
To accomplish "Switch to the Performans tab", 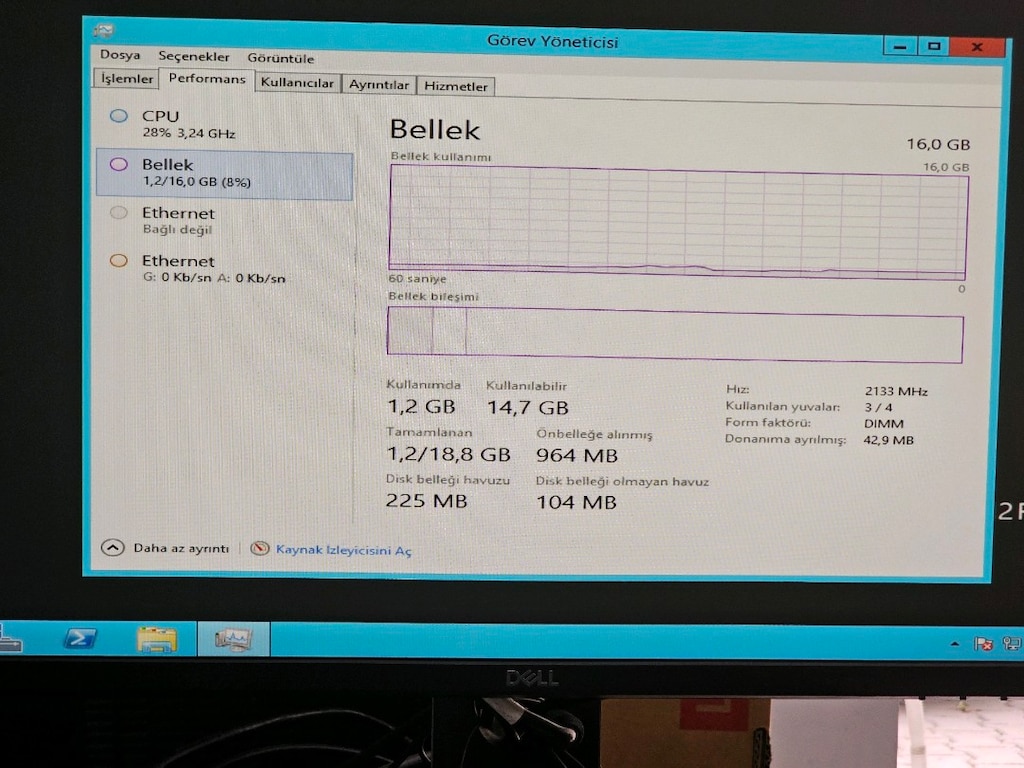I will click(206, 79).
